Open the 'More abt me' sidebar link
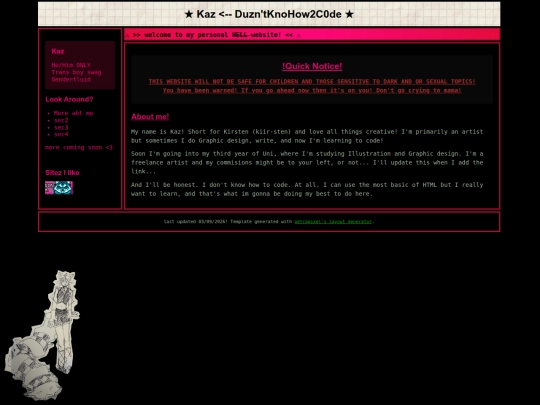This screenshot has height=405, width=540. click(73, 113)
